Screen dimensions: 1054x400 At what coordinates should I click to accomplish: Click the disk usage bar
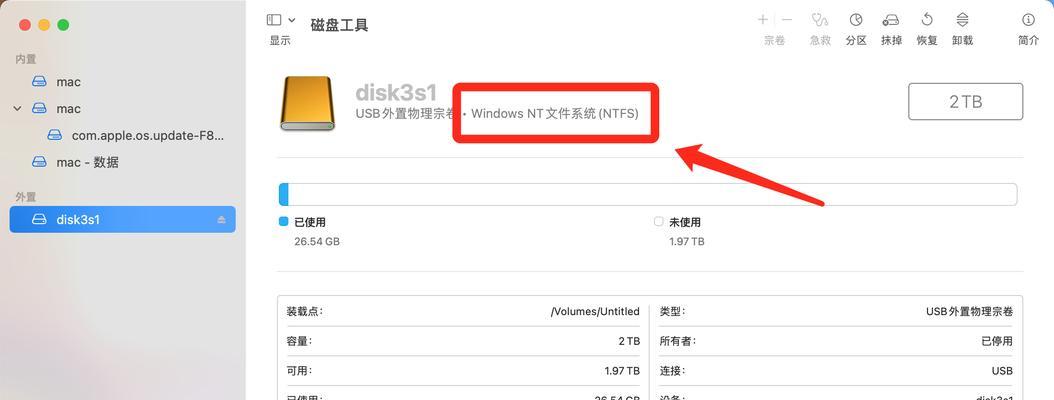[647, 194]
